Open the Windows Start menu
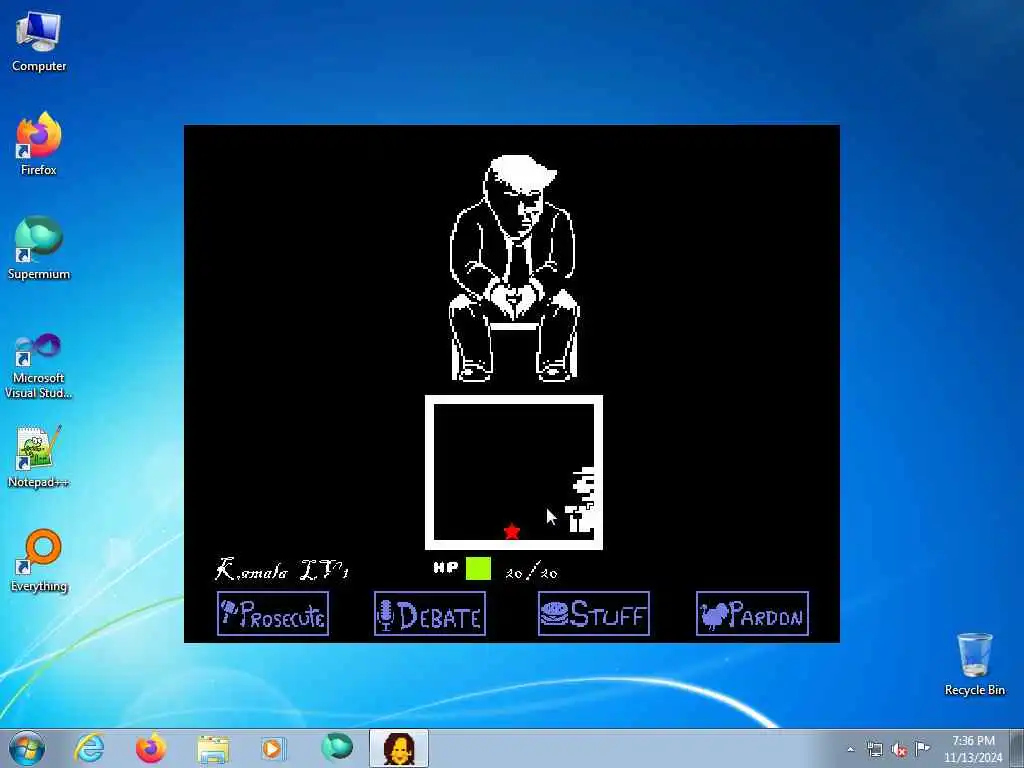Viewport: 1024px width, 768px height. (27, 748)
